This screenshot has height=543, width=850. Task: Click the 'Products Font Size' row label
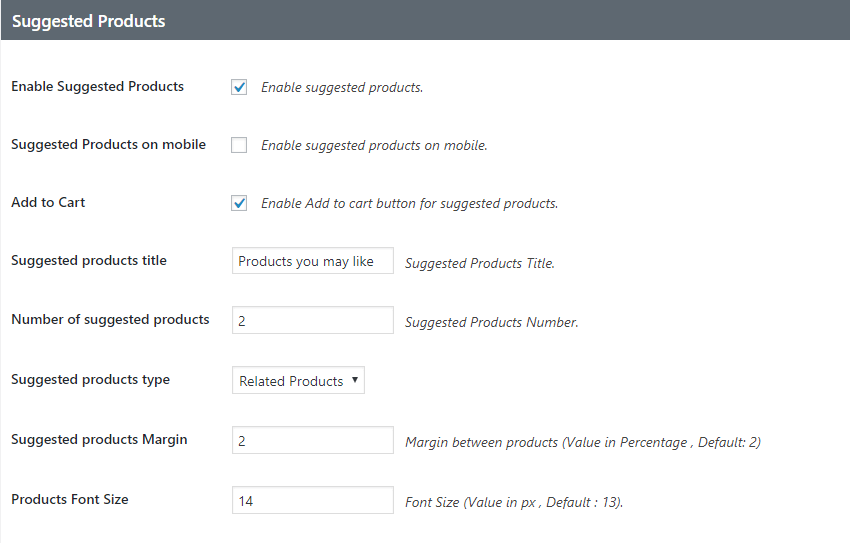click(x=70, y=498)
